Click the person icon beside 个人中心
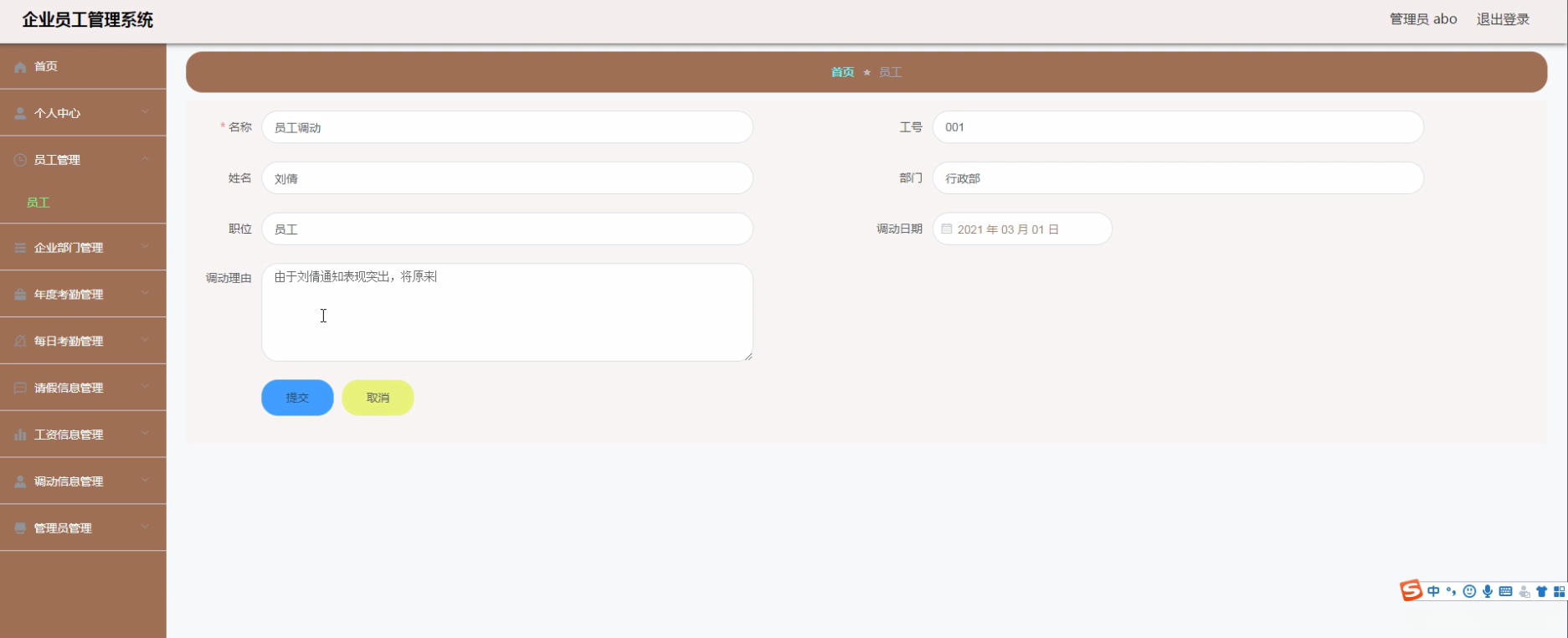 point(20,113)
